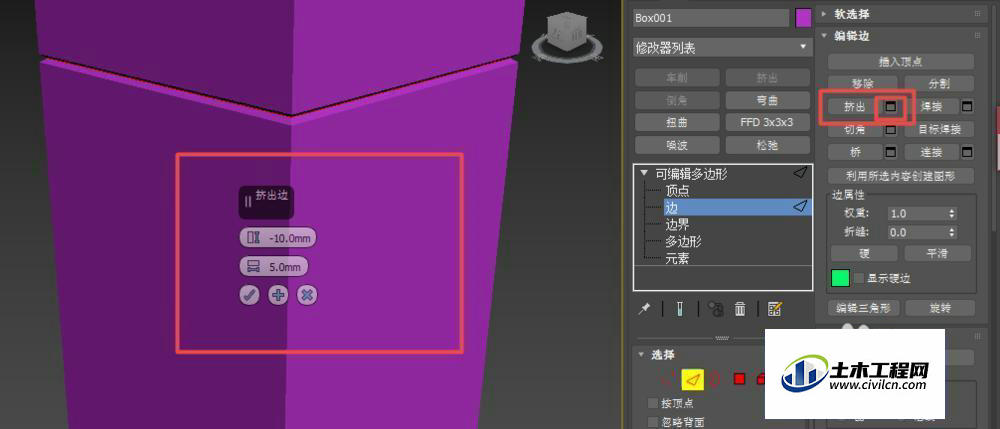This screenshot has width=1000, height=429.
Task: Select 多边形 level in the modifier stack
Action: 684,242
